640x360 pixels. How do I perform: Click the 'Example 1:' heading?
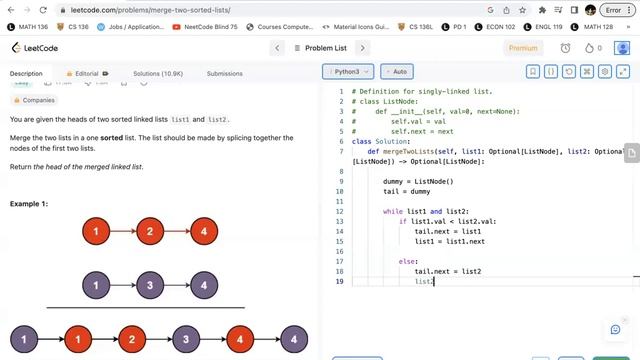[29, 204]
